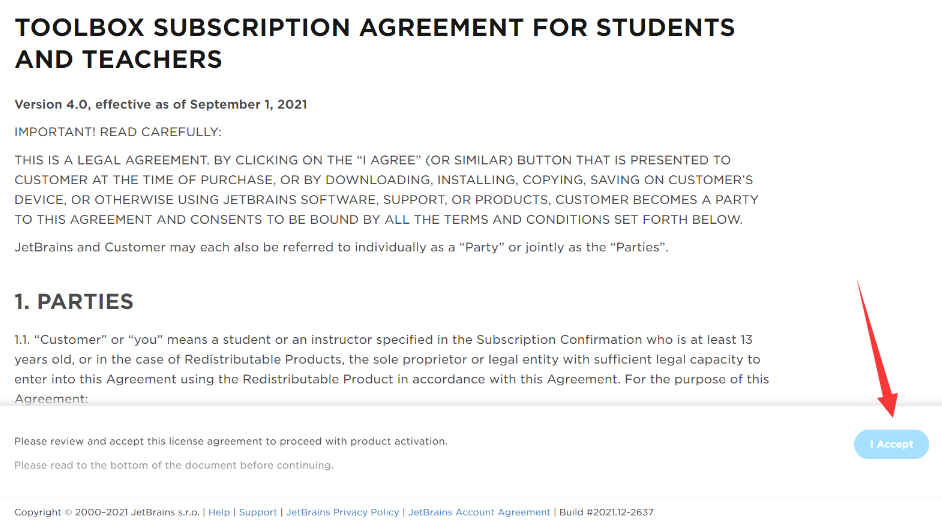Image resolution: width=942 pixels, height=521 pixels.
Task: Open the Help link in footer
Action: point(219,512)
